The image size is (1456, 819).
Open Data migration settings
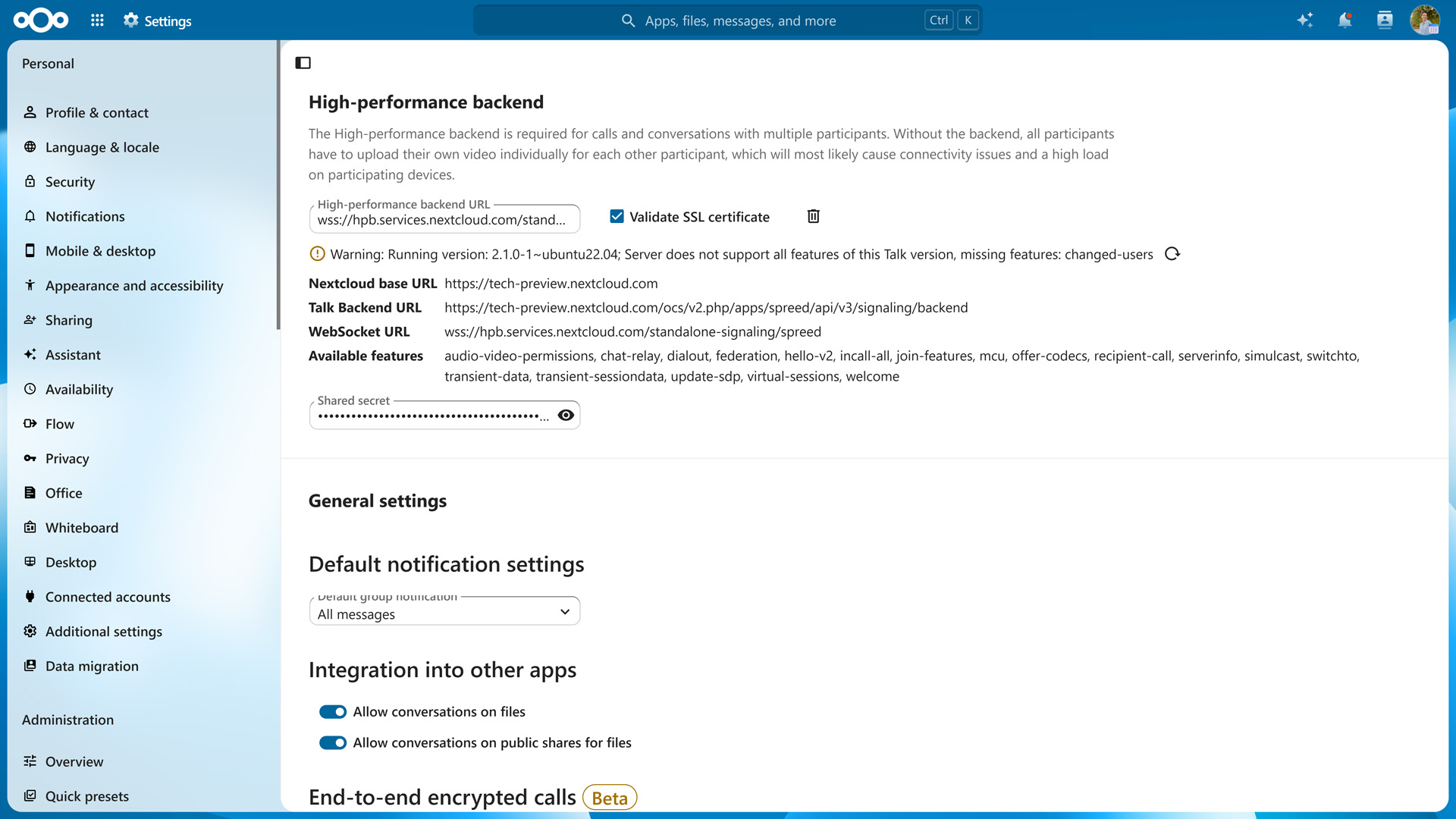[143, 666]
